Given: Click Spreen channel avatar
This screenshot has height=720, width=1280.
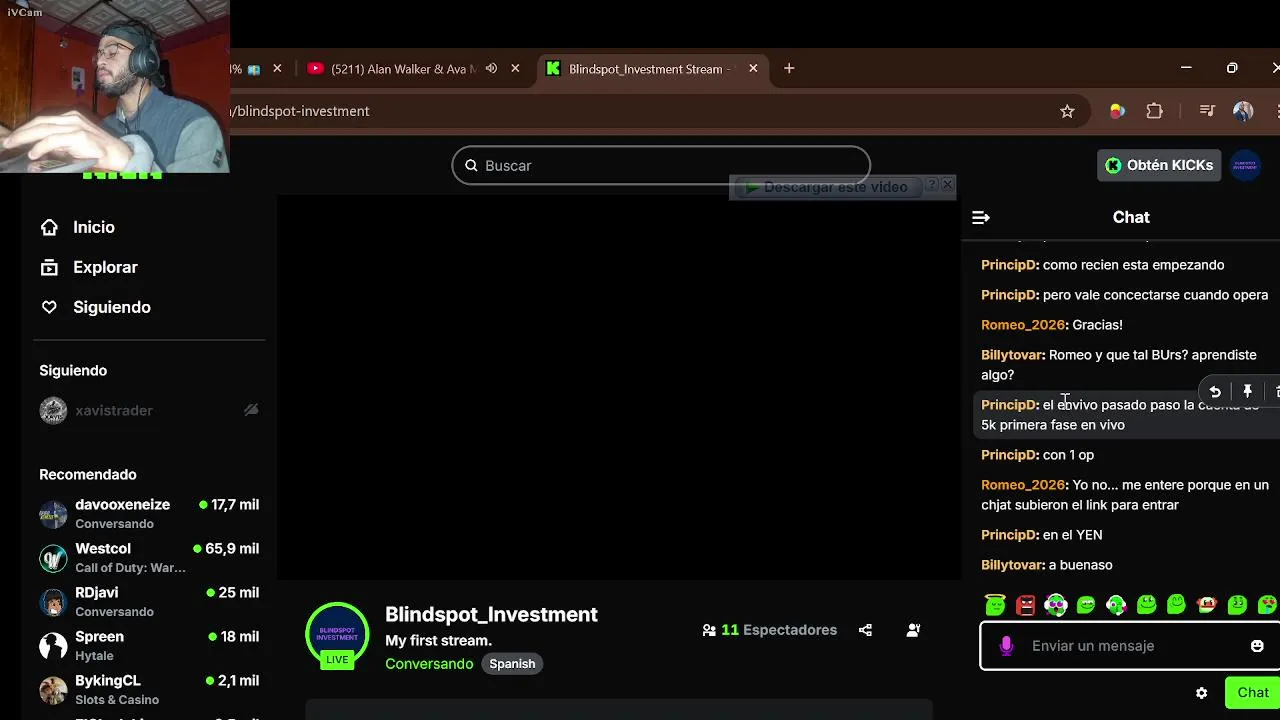Looking at the screenshot, I should coord(53,646).
